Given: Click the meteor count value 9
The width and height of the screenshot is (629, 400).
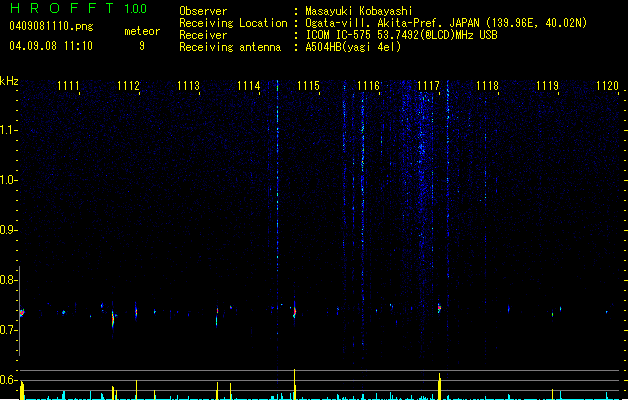Looking at the screenshot, I should (x=142, y=46).
